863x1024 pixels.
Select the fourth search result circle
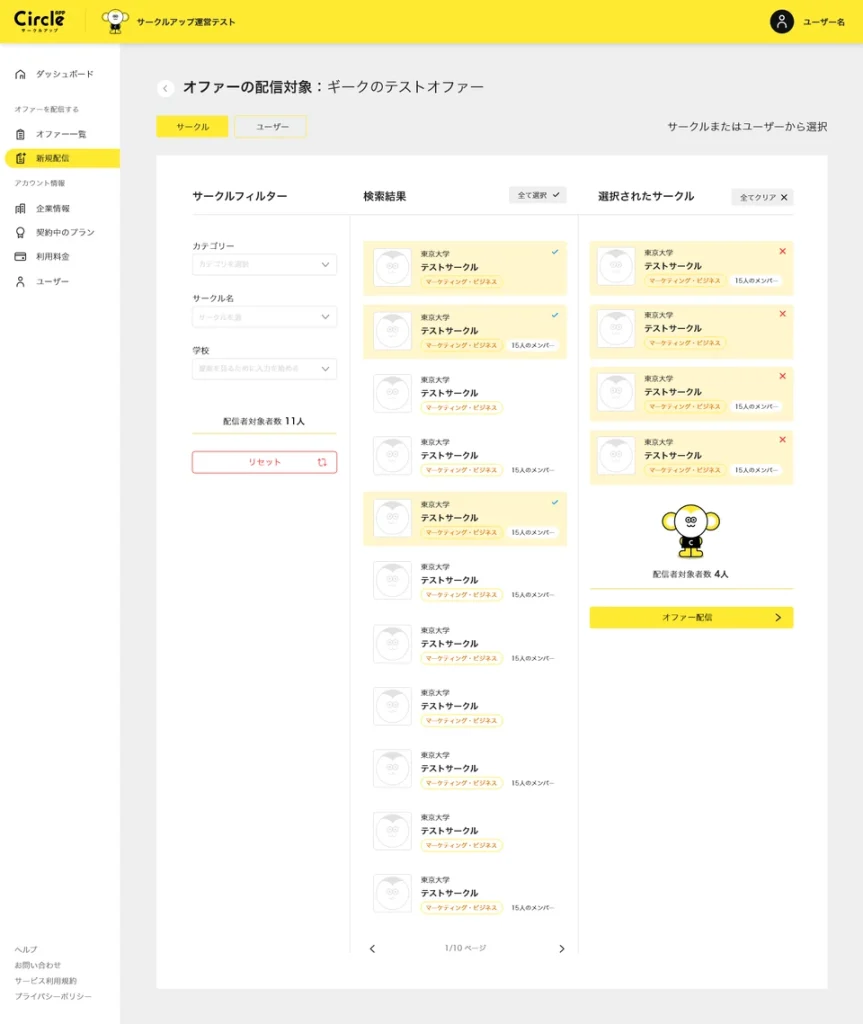464,456
